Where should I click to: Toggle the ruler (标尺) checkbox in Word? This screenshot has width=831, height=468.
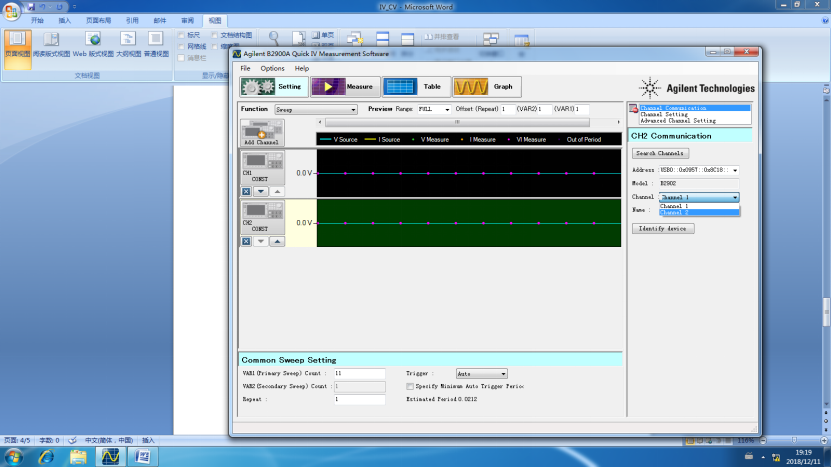(x=181, y=35)
